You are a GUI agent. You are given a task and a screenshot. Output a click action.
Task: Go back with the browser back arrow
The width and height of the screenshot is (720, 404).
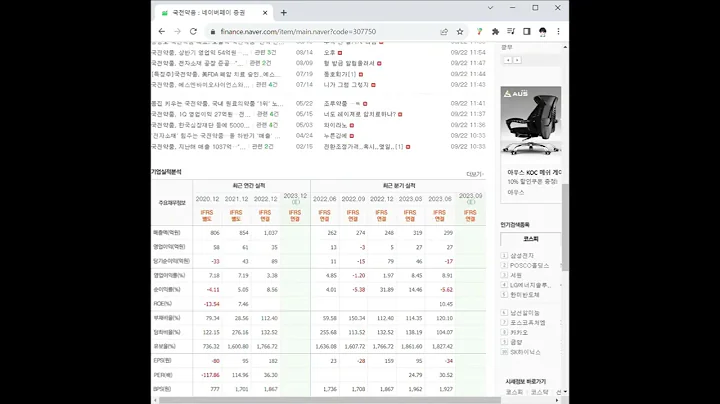(x=162, y=32)
